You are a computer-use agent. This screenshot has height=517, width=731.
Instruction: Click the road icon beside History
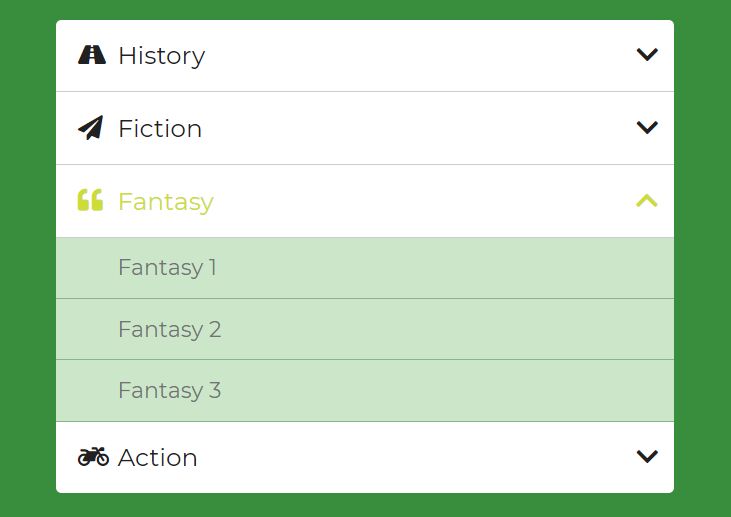pos(92,55)
